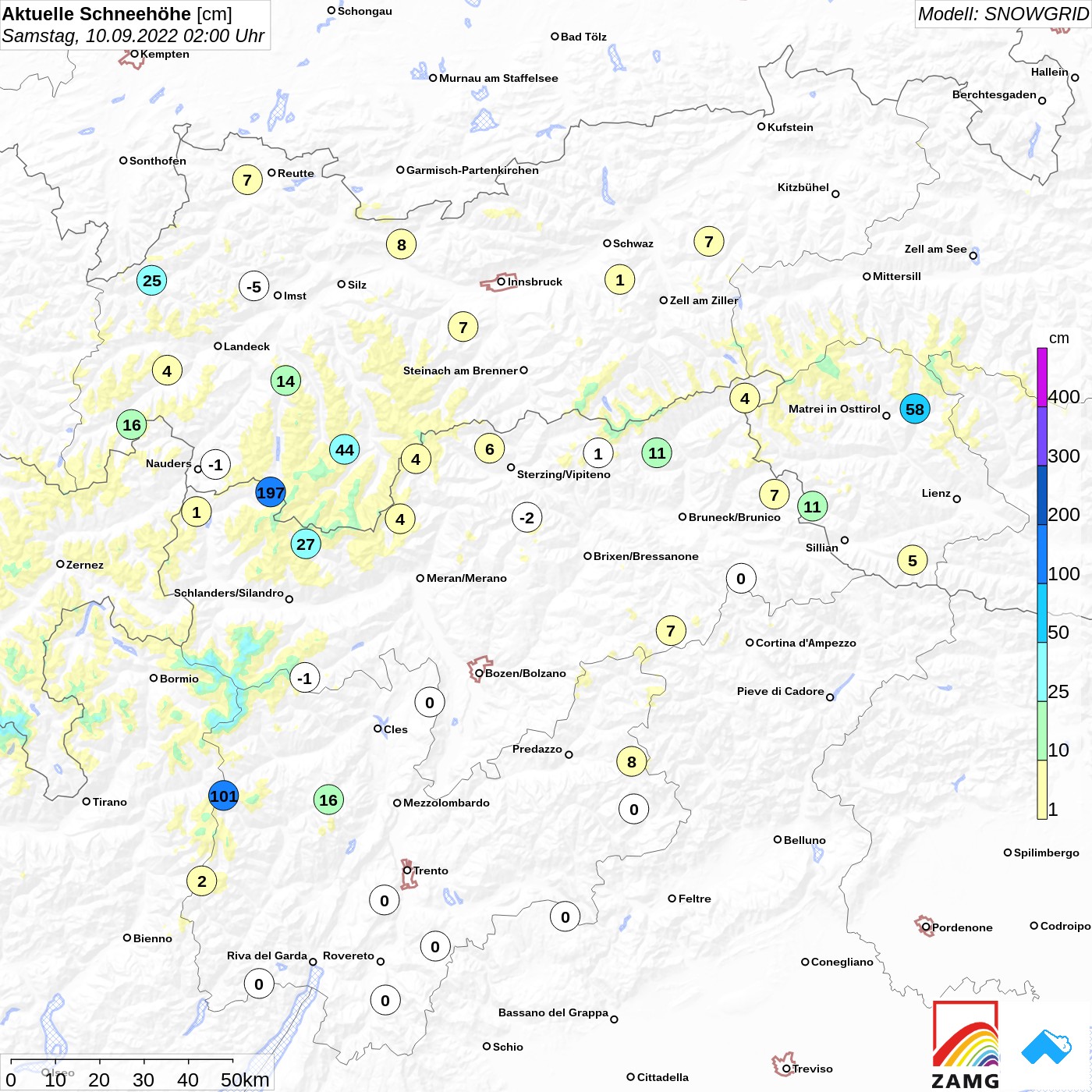Click the Innsbruck city label

535,282
